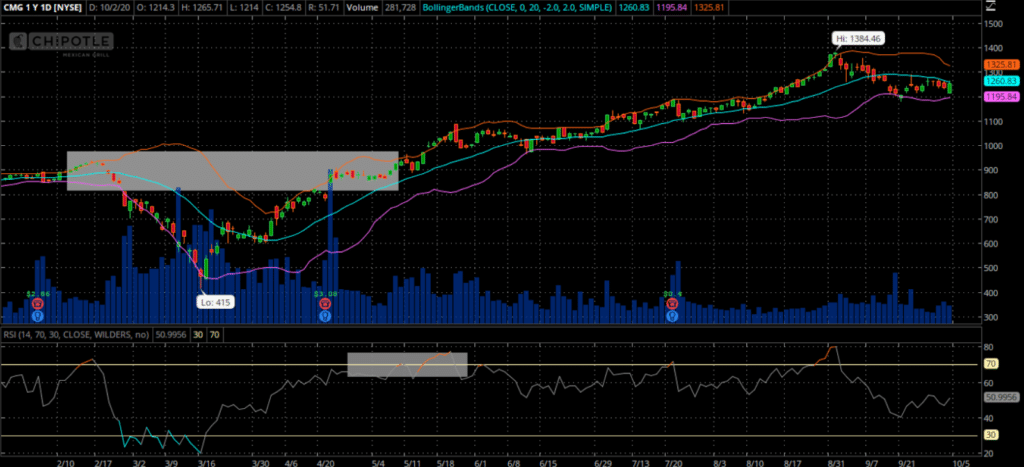Click the blue lightbulb icon below $2.86 earnings

tap(37, 315)
